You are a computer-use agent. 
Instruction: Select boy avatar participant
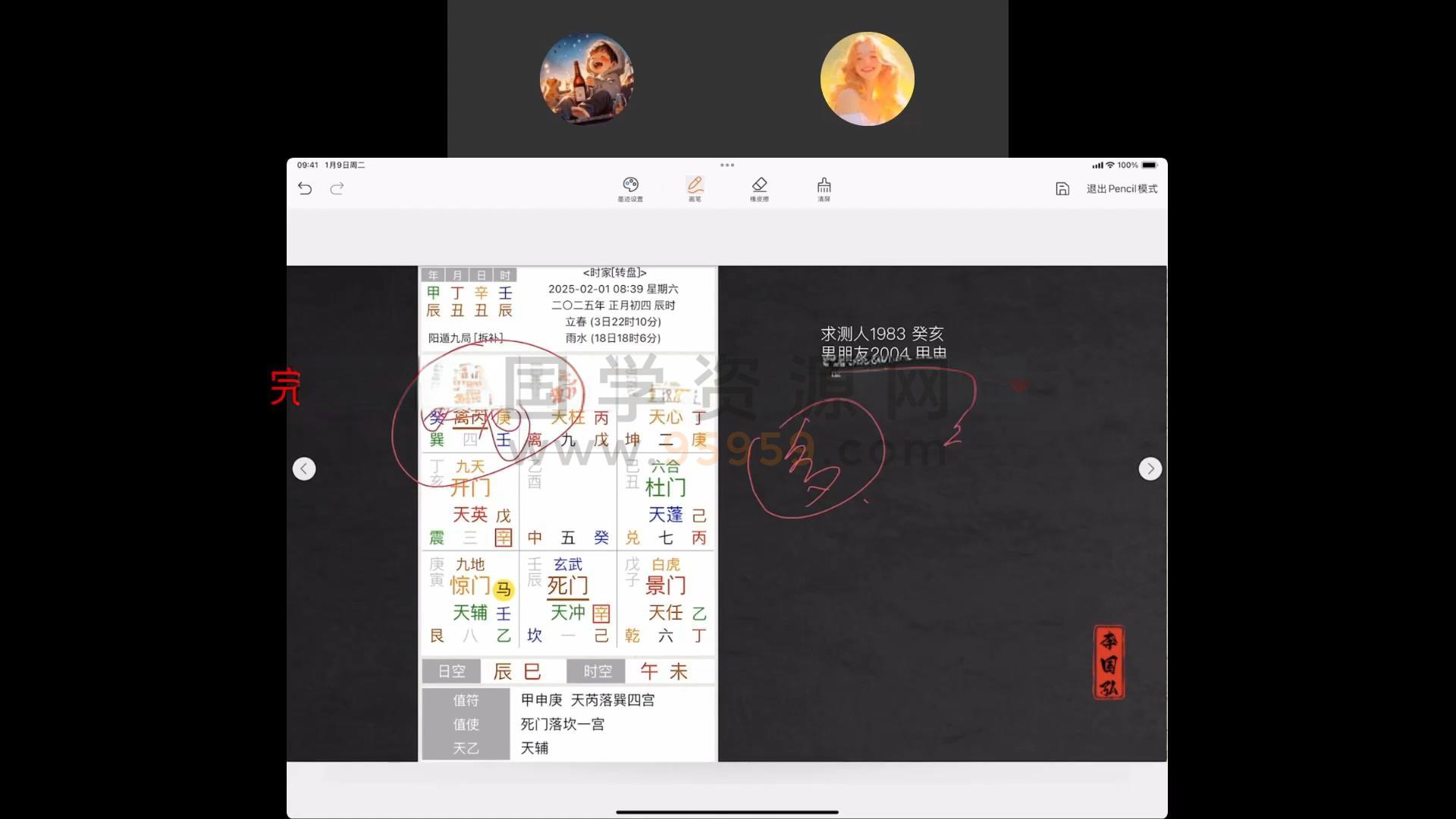coord(586,79)
